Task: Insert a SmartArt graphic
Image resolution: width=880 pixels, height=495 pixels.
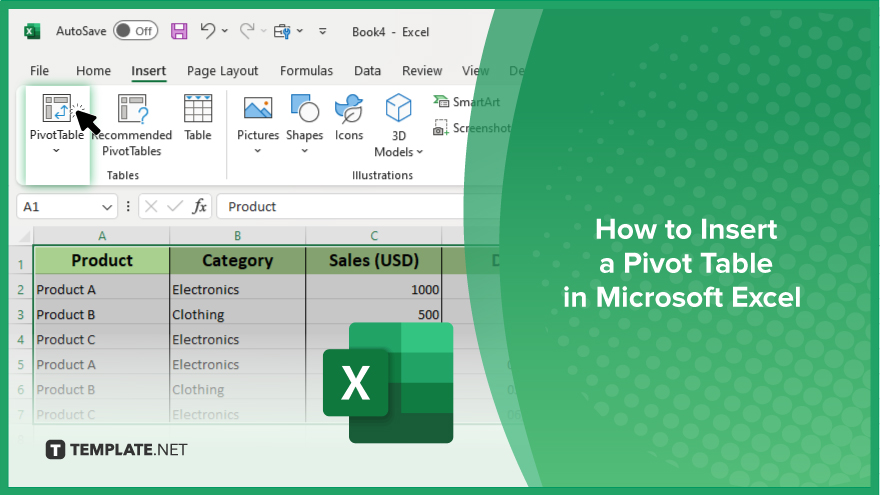Action: 466,102
